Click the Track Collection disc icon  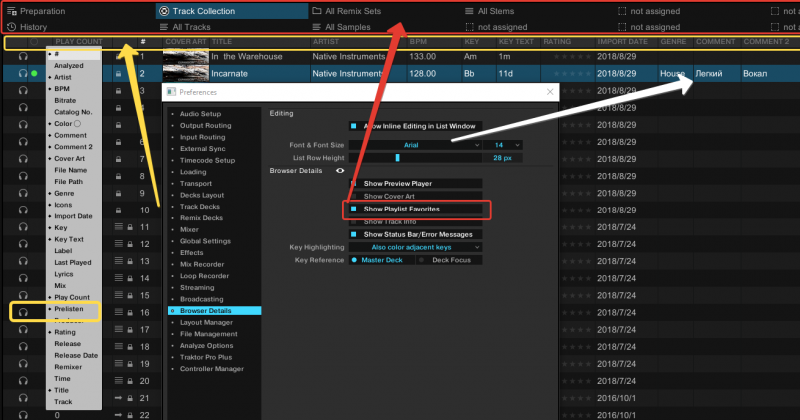pyautogui.click(x=164, y=11)
